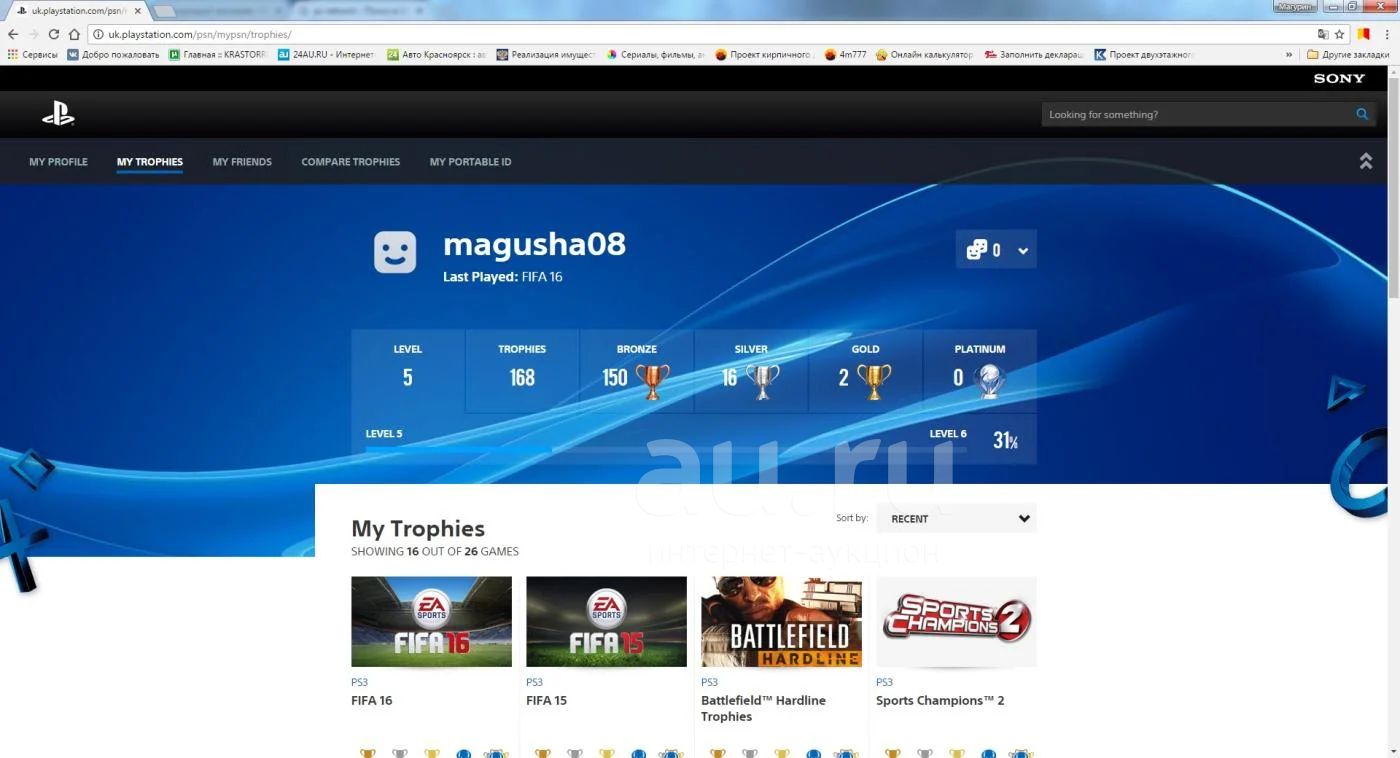The height and width of the screenshot is (758, 1400).
Task: Click the browser forward arrow
Action: point(33,34)
